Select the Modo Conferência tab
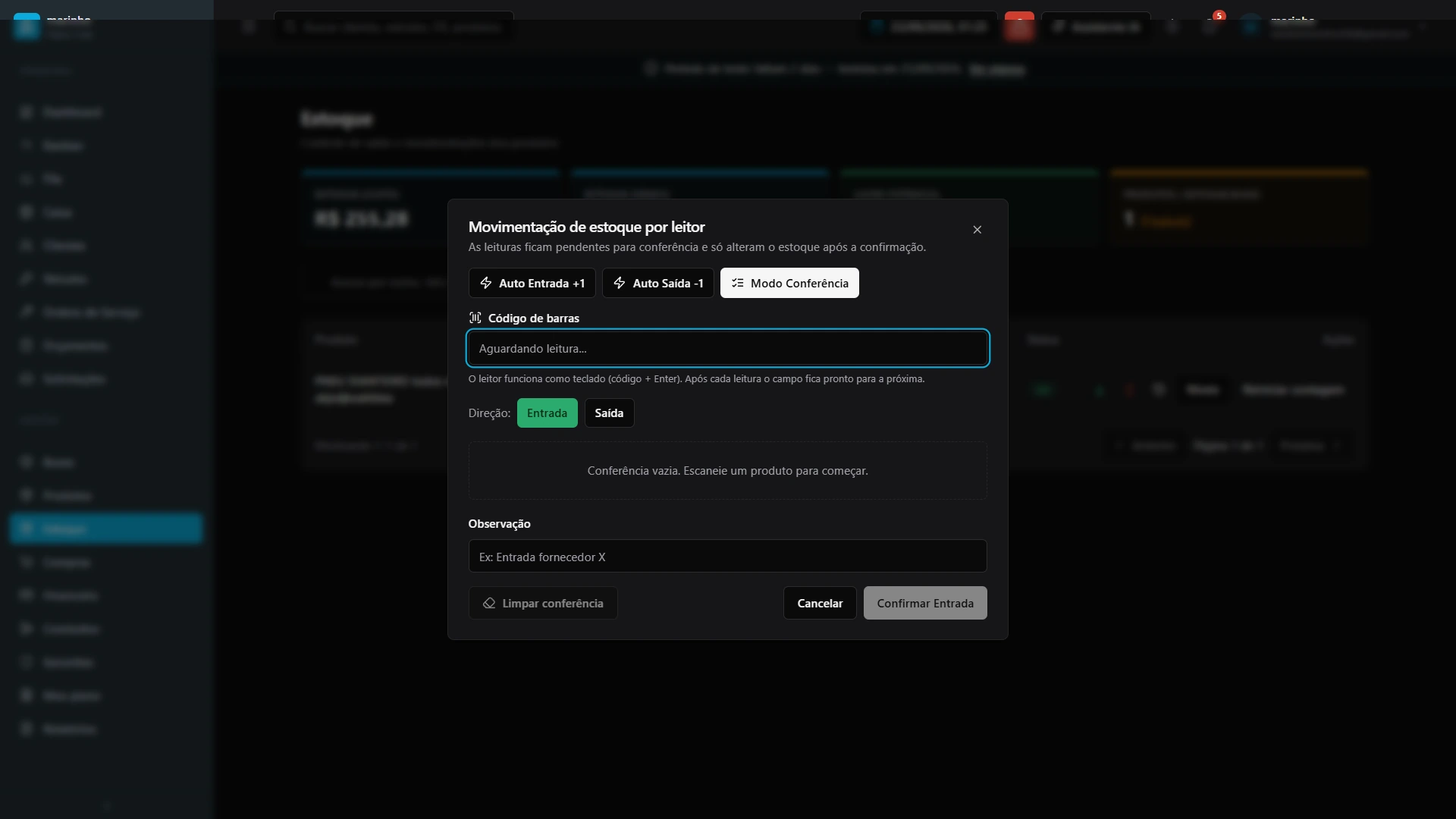 pyautogui.click(x=789, y=283)
